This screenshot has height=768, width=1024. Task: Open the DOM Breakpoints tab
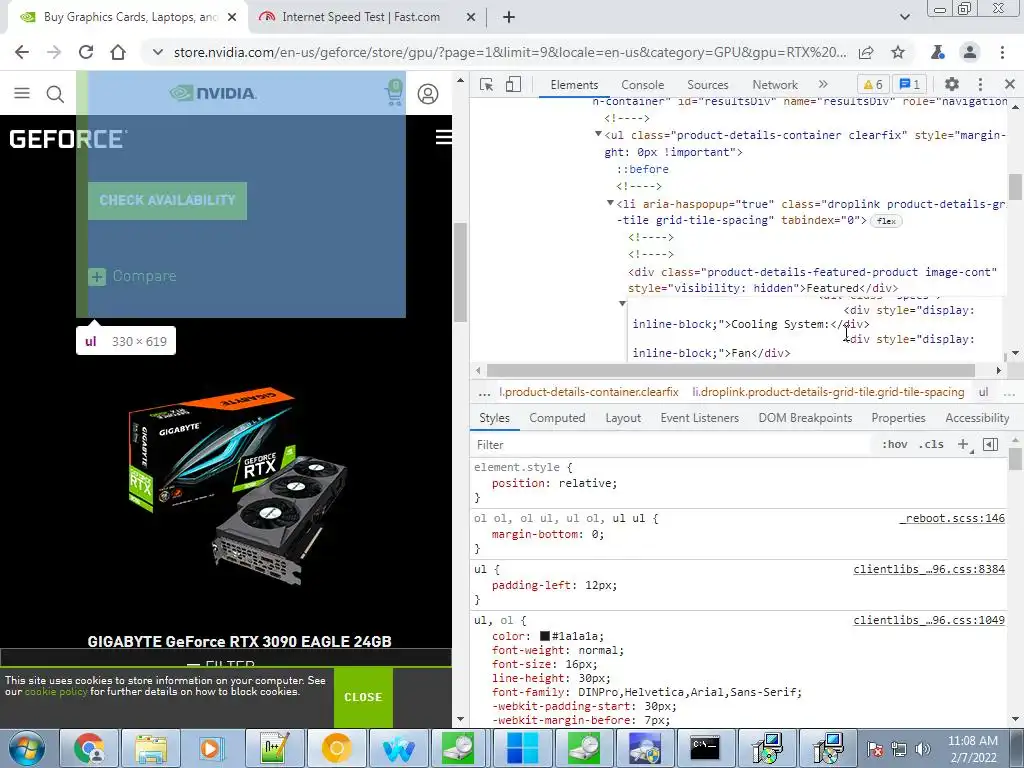pos(805,418)
